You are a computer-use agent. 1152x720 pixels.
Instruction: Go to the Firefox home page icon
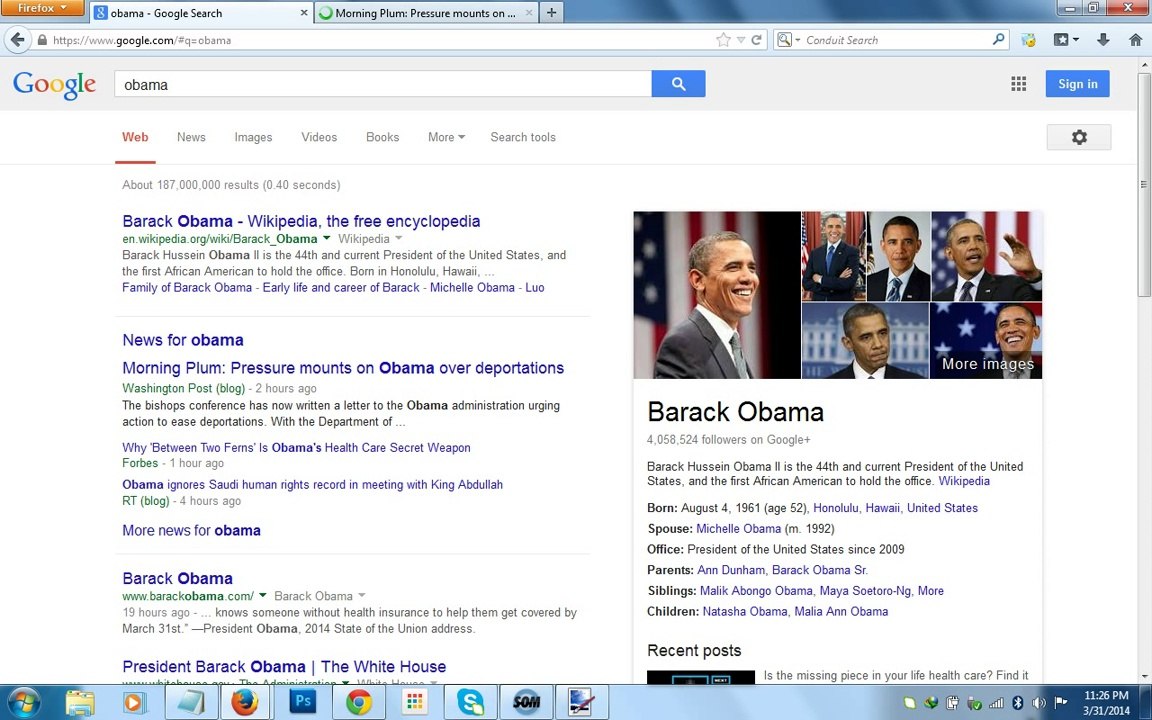(1135, 40)
